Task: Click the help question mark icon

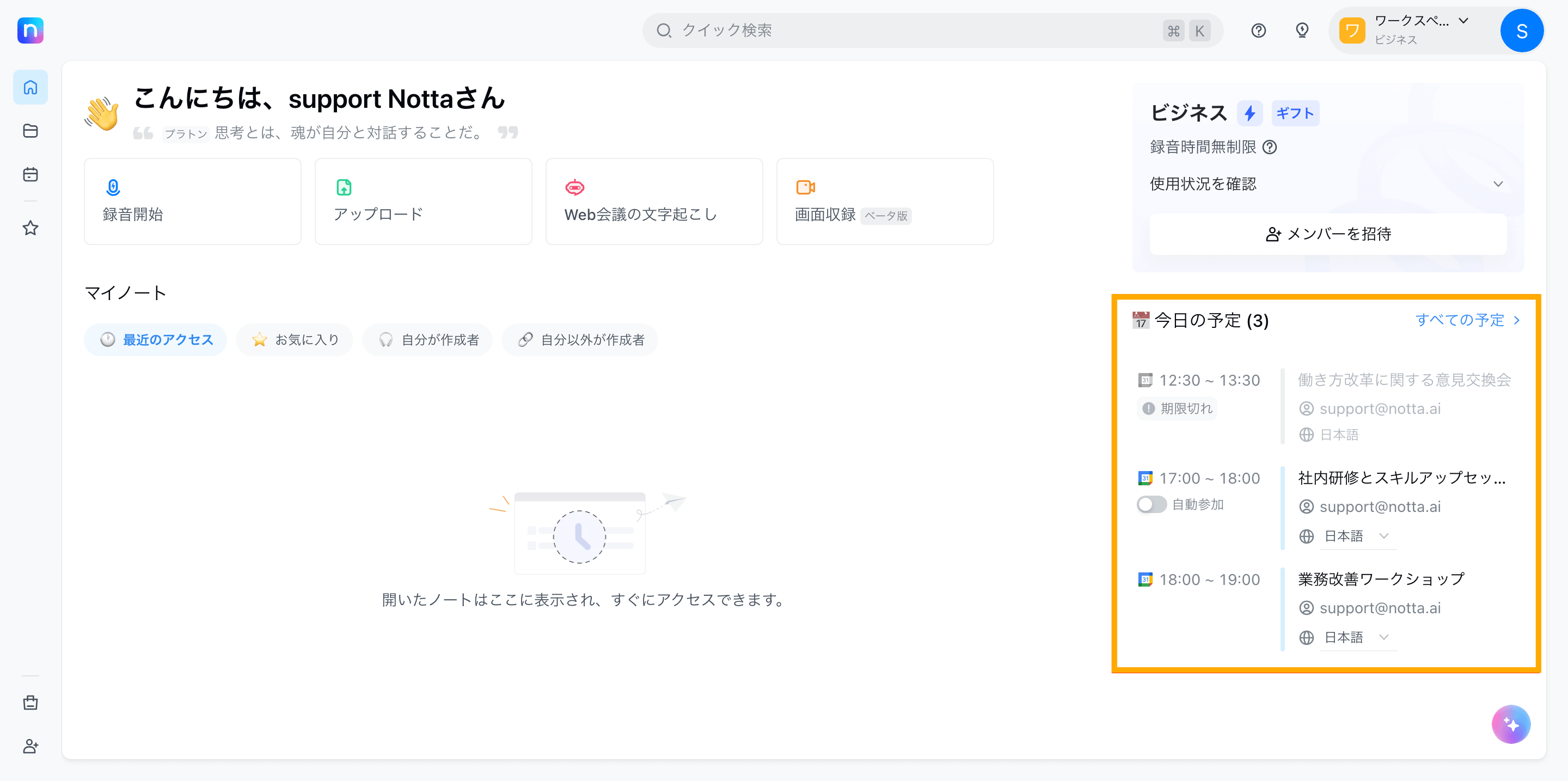Action: 1258,30
